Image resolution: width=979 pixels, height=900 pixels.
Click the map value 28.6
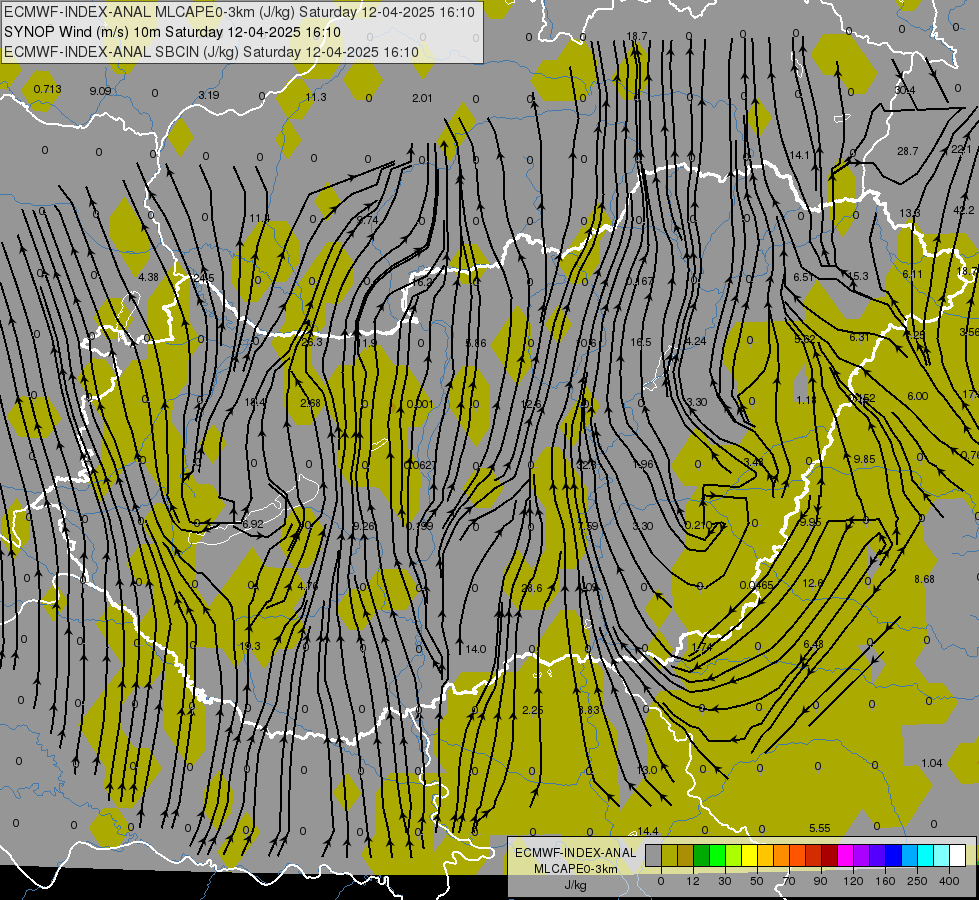[531, 588]
